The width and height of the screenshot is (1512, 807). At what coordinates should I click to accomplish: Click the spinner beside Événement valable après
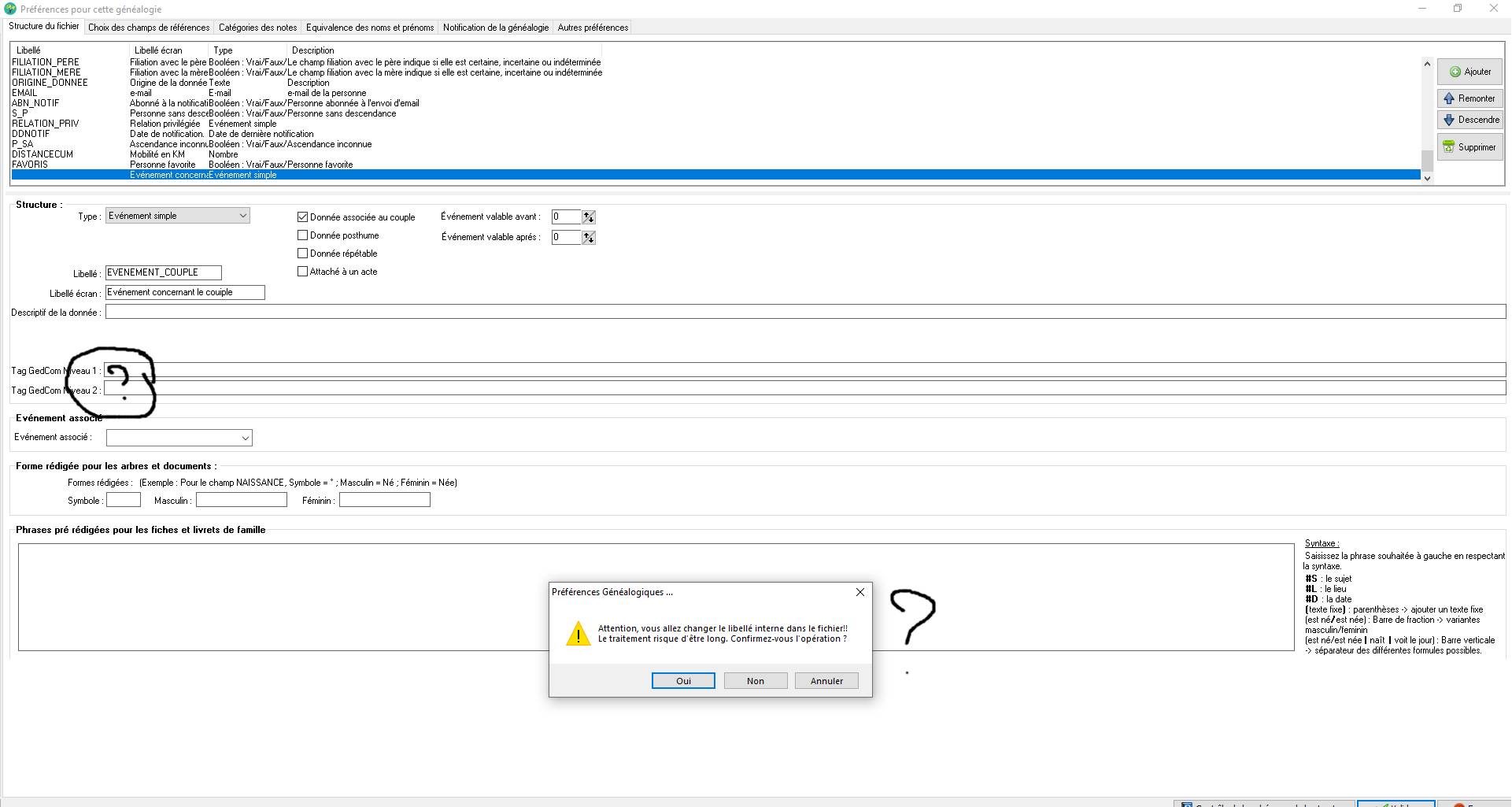tap(589, 238)
